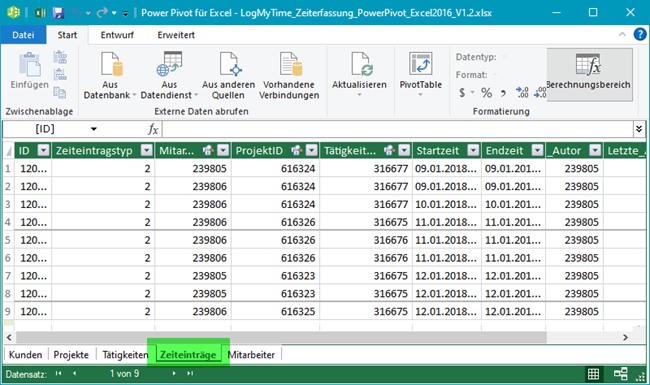Toggle the Berechnungsbereich calculation area
650x385 pixels.
pyautogui.click(x=589, y=75)
